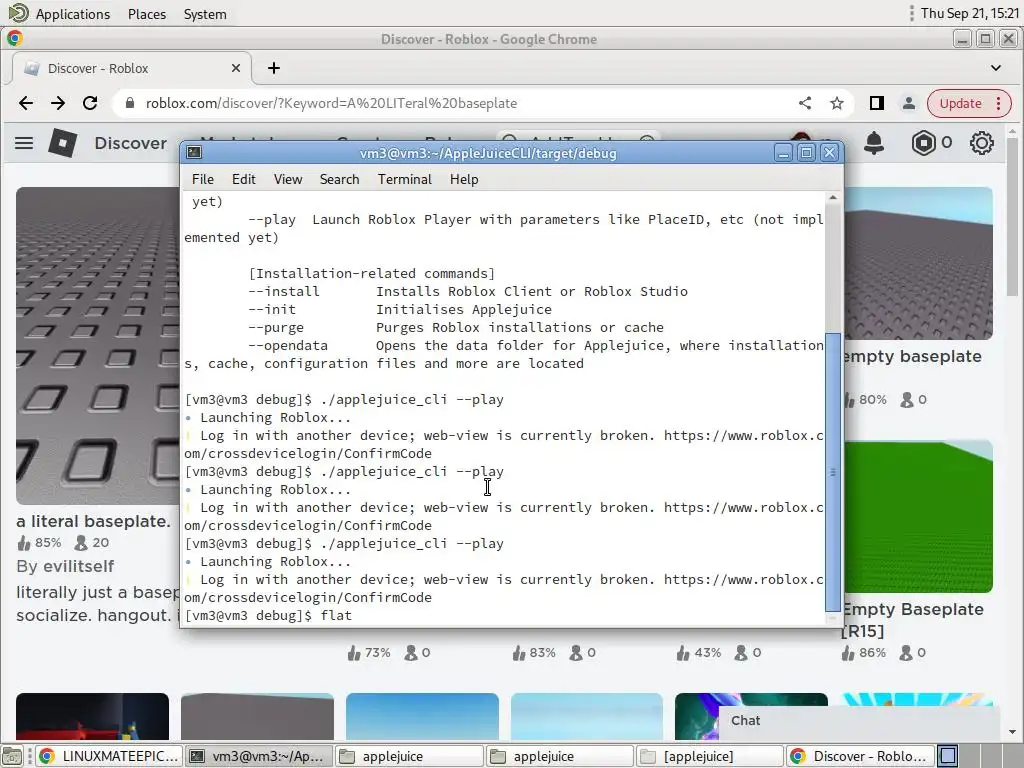Open terminal Edit menu
1024x768 pixels.
pos(244,179)
